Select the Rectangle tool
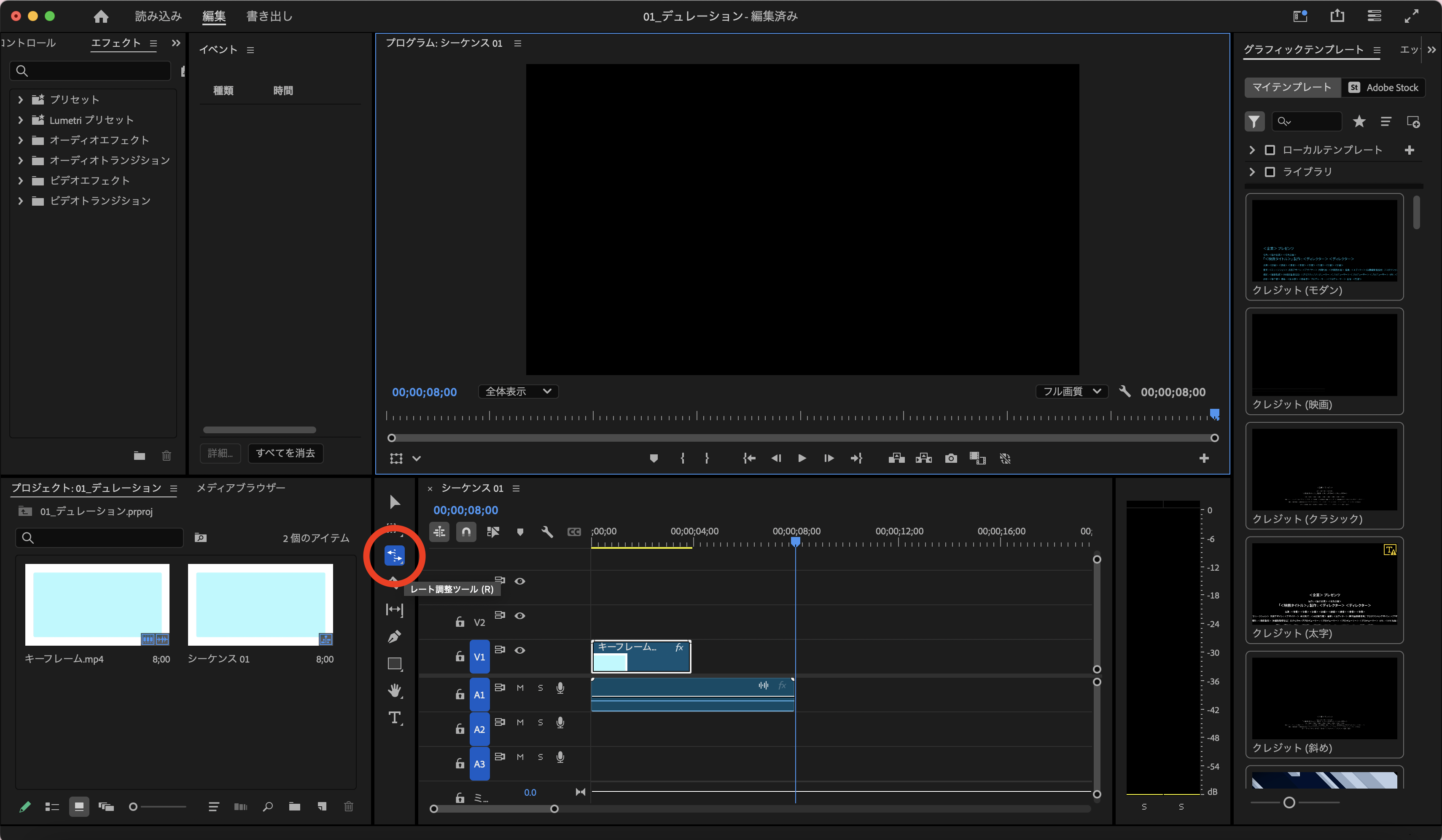This screenshot has width=1442, height=840. pyautogui.click(x=394, y=664)
